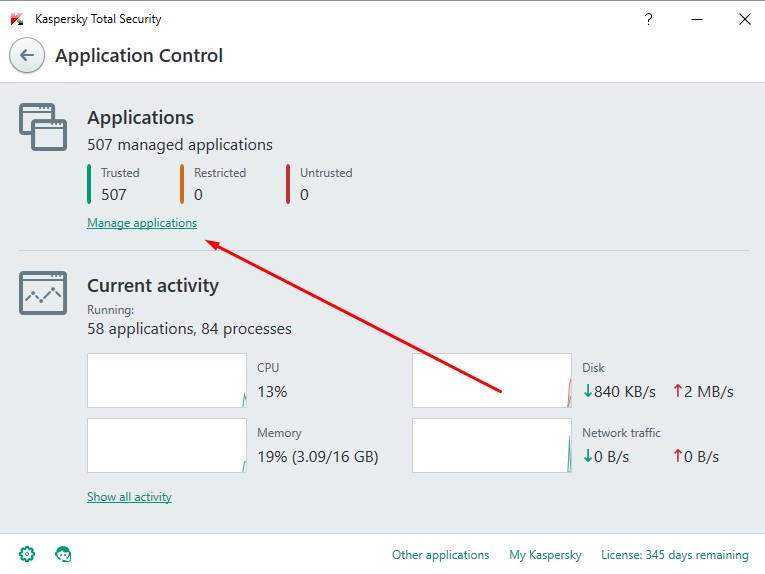The width and height of the screenshot is (765, 574).
Task: Click the Network traffic graph
Action: point(492,445)
